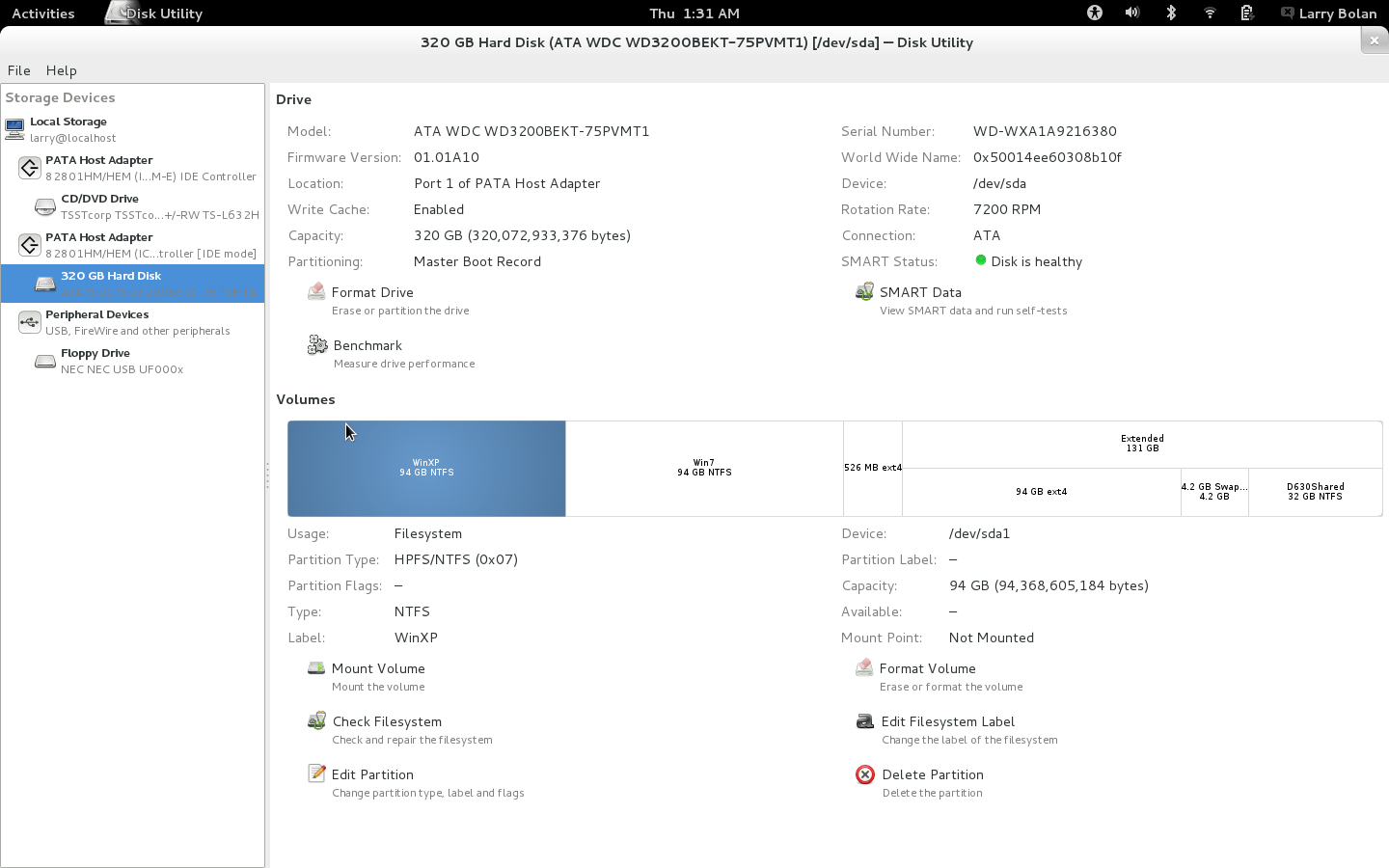
Task: Click the Edit Partition pencil icon
Action: tap(316, 773)
